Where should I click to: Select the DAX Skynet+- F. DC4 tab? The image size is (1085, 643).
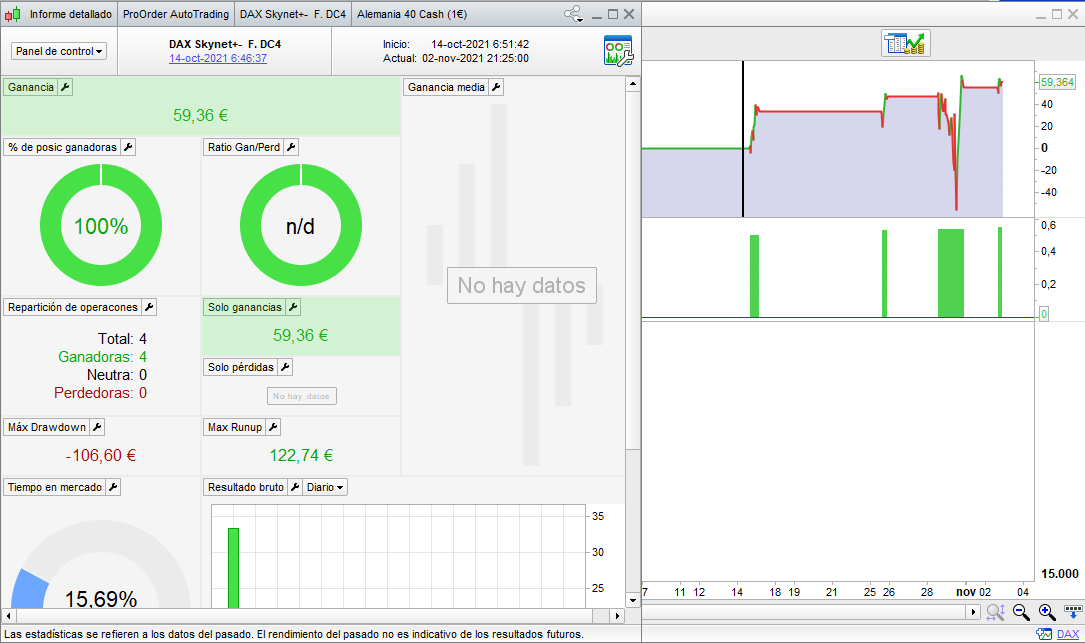coord(293,14)
